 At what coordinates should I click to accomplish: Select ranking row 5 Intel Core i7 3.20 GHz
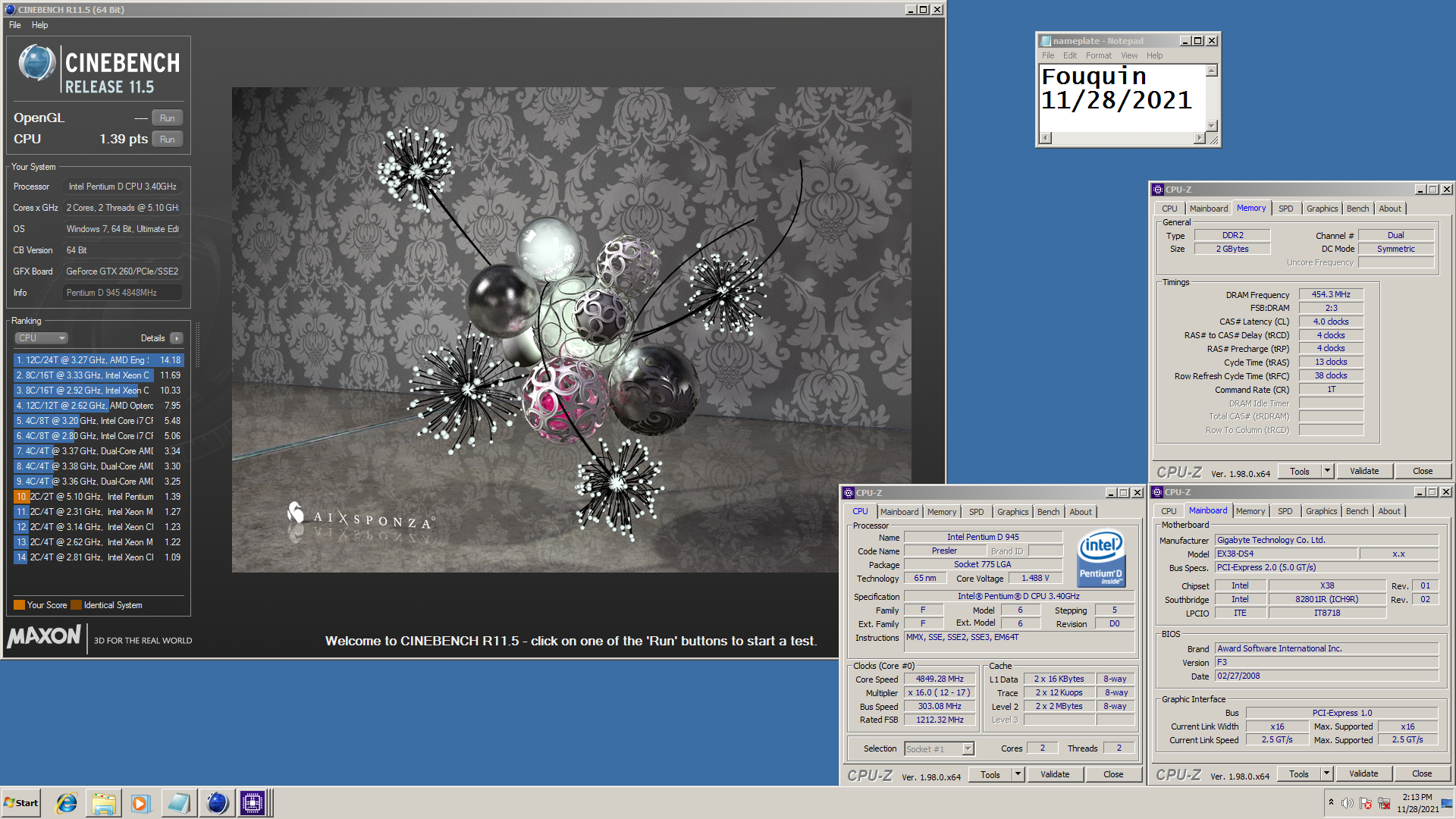pyautogui.click(x=99, y=421)
